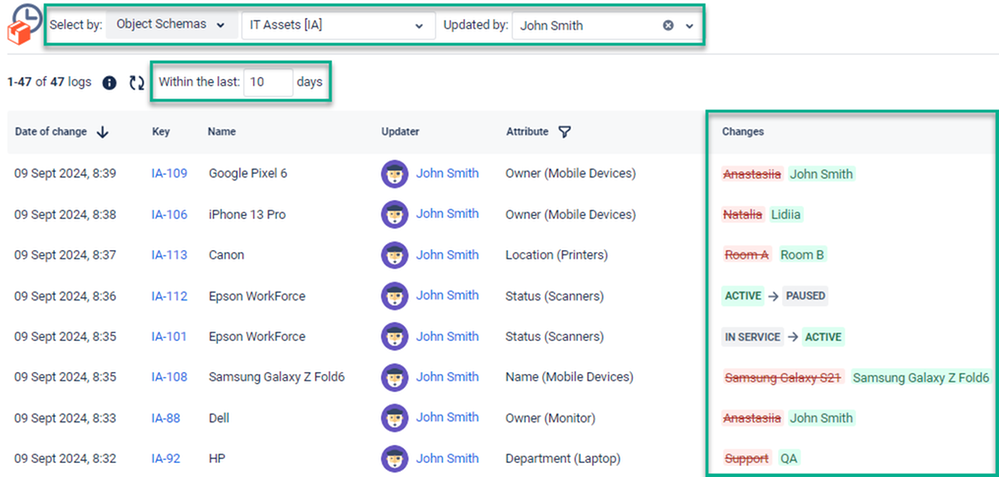Click John Smith avatar in IA-101 row
The height and width of the screenshot is (477, 999).
click(x=394, y=336)
